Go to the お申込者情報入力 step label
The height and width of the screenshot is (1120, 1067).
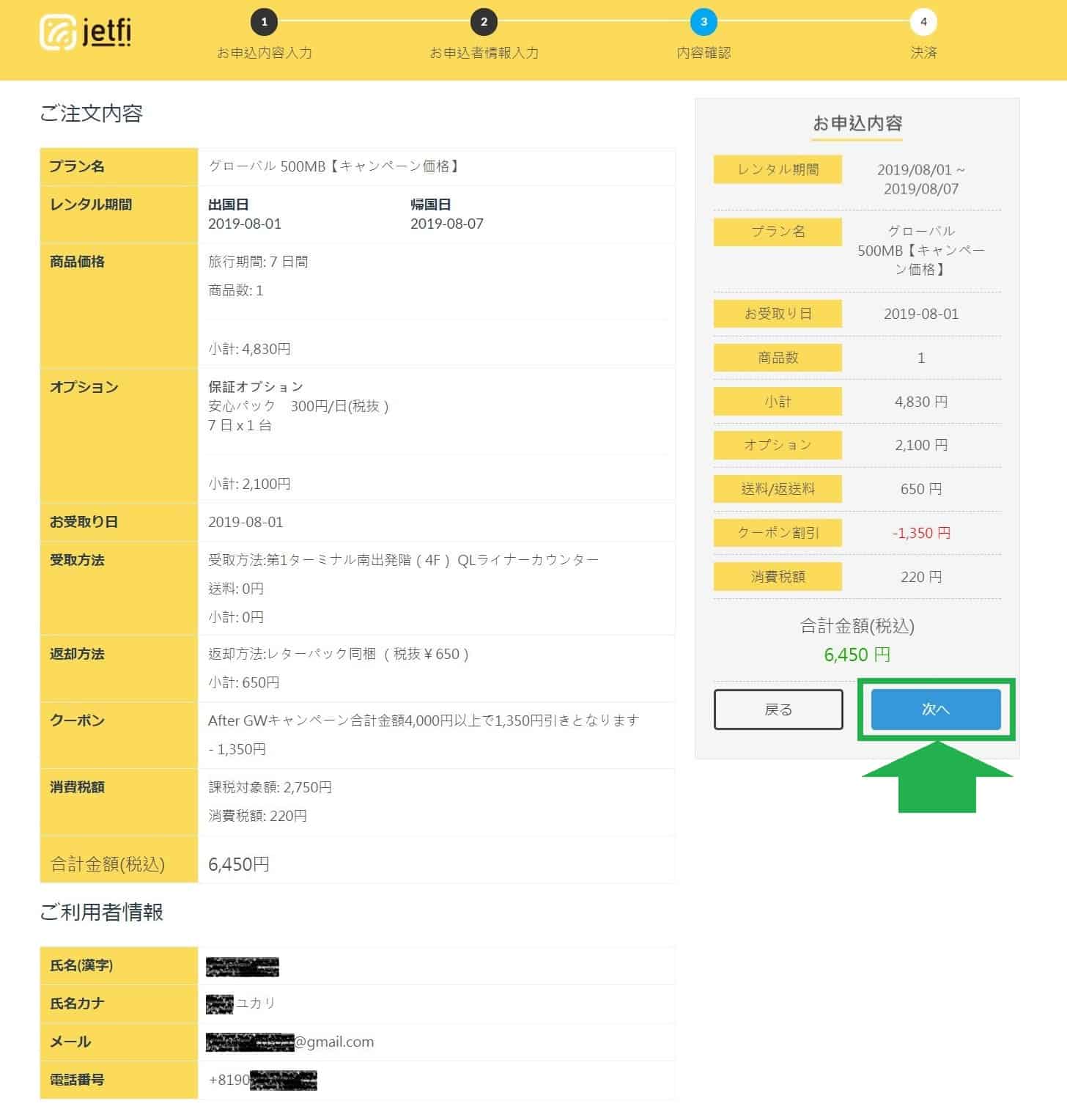tap(484, 53)
